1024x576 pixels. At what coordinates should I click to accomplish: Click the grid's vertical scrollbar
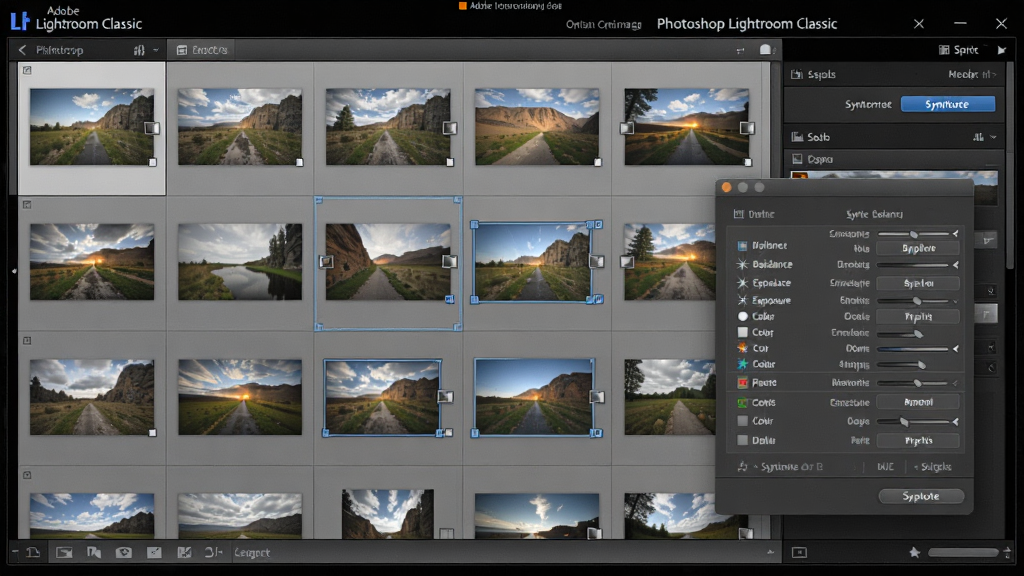tap(776, 300)
